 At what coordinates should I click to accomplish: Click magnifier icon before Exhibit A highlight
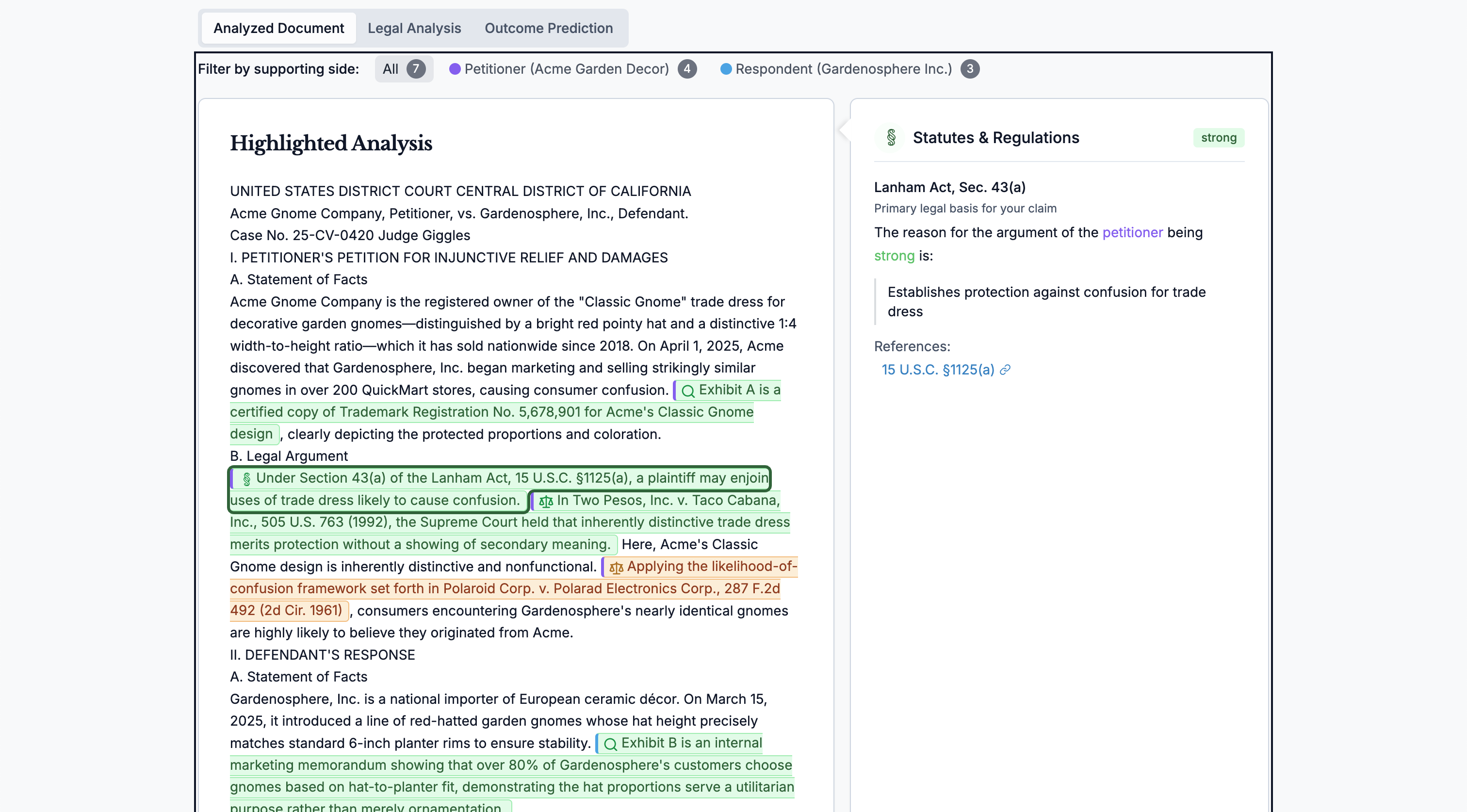pyautogui.click(x=687, y=390)
